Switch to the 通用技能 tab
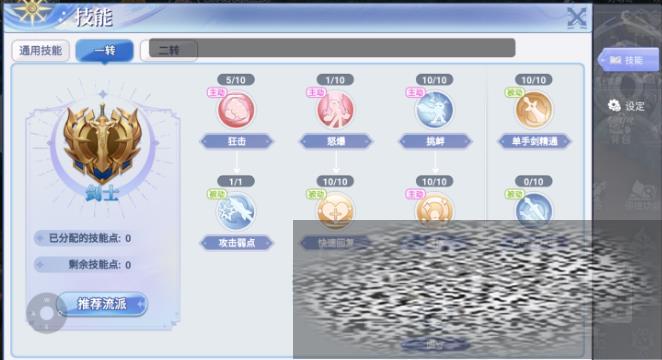662x360 pixels. tap(41, 51)
